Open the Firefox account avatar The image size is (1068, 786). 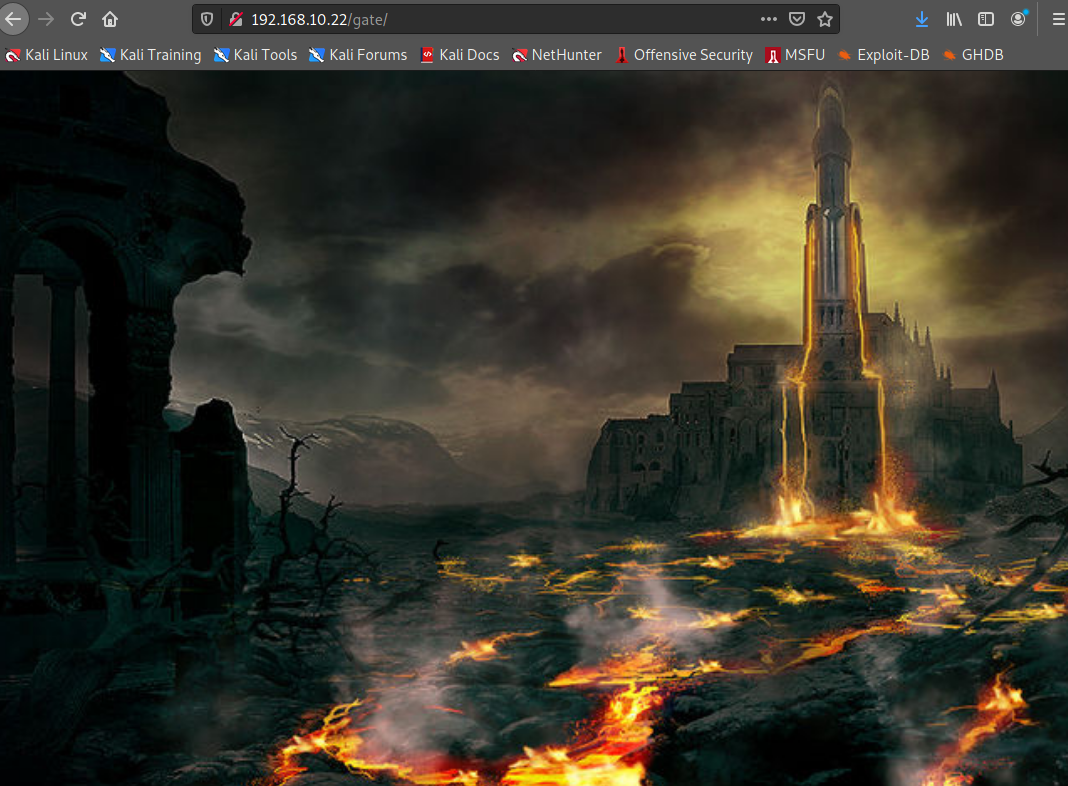click(1018, 19)
